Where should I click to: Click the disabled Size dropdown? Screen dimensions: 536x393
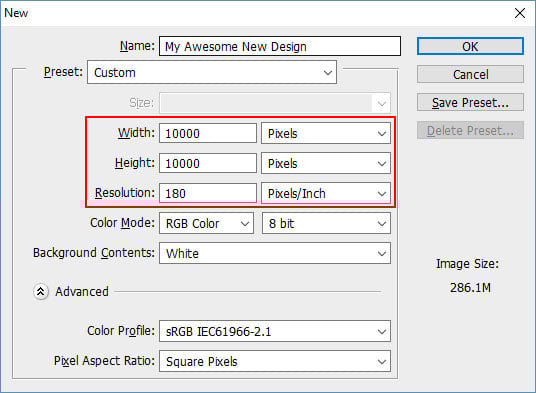coord(275,103)
